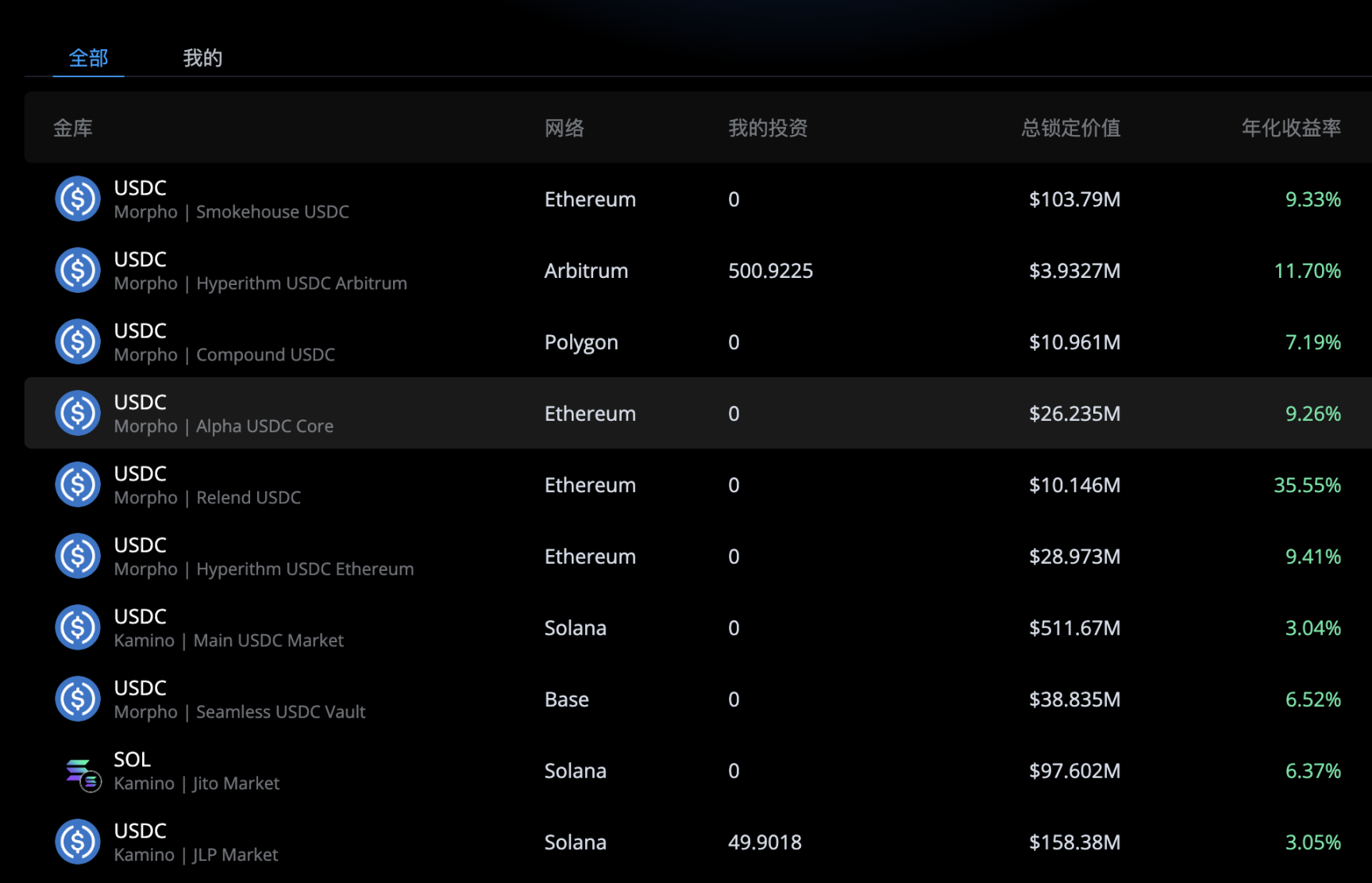1372x883 pixels.
Task: Click the 金库 column header
Action: [73, 128]
